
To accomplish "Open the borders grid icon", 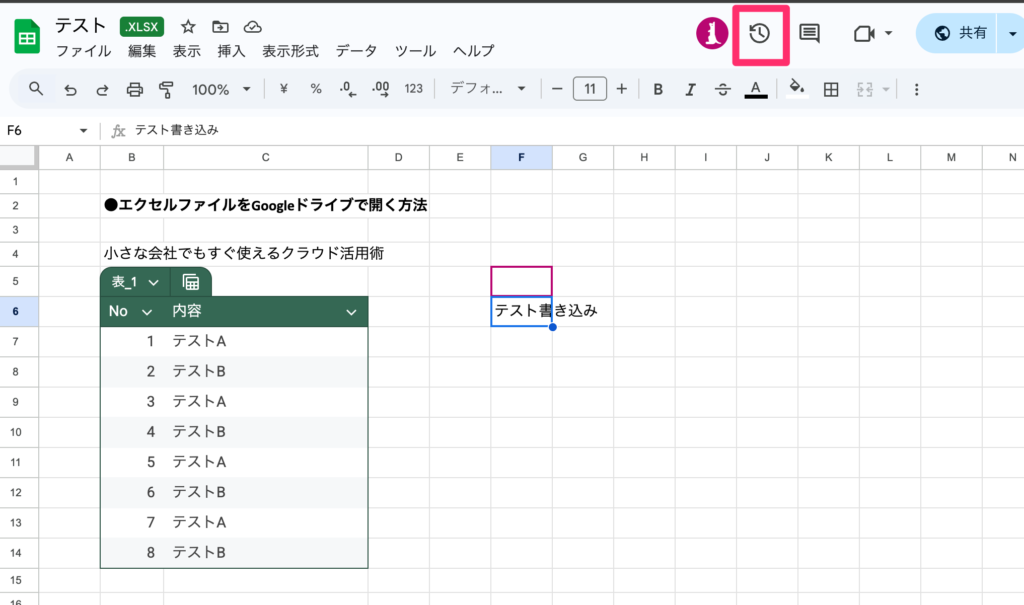I will pyautogui.click(x=830, y=89).
